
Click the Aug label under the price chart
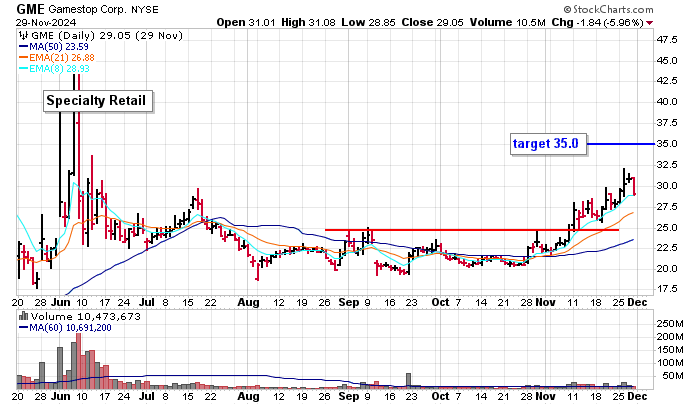click(248, 302)
